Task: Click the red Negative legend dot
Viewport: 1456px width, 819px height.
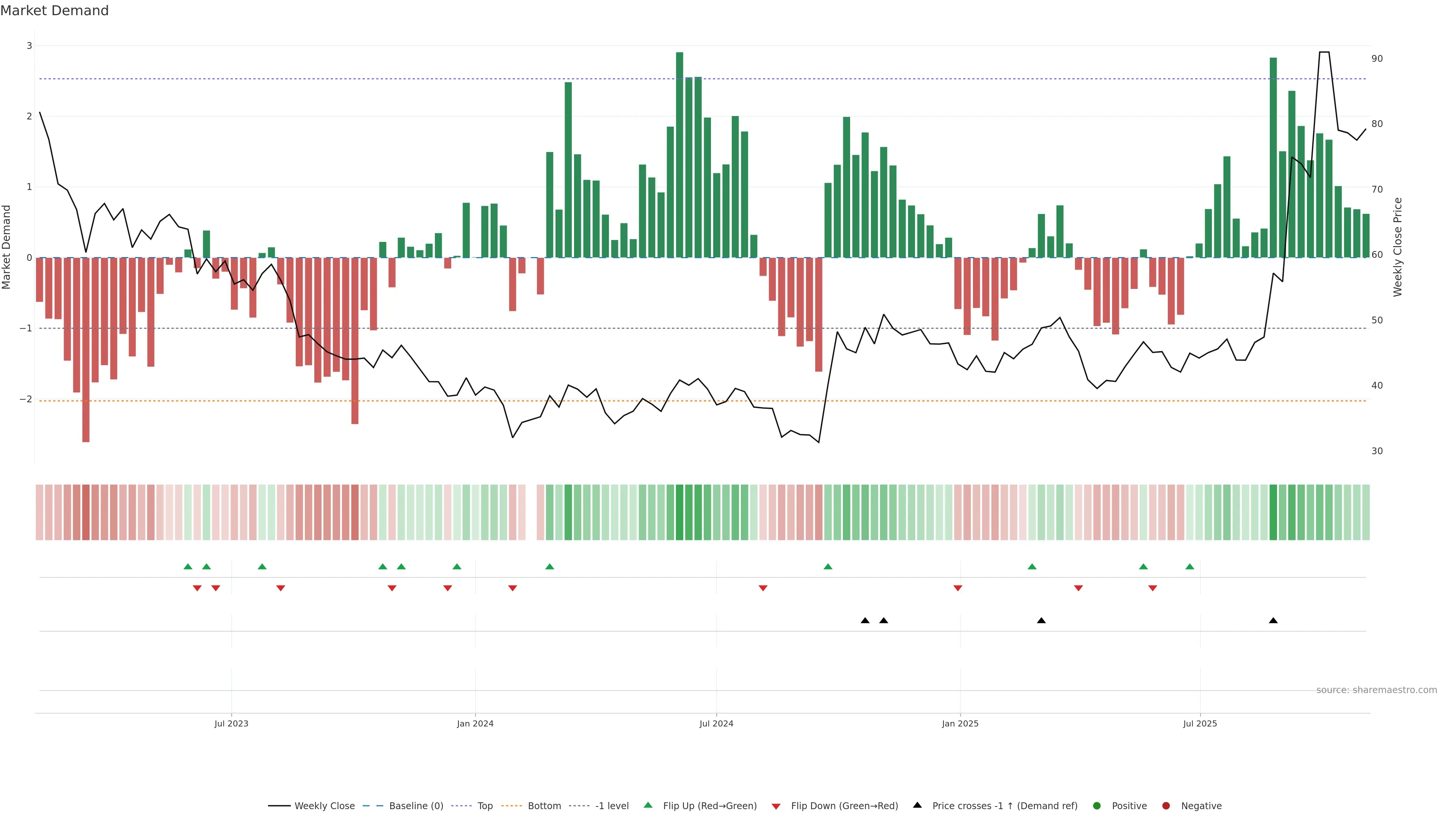Action: click(x=1166, y=805)
